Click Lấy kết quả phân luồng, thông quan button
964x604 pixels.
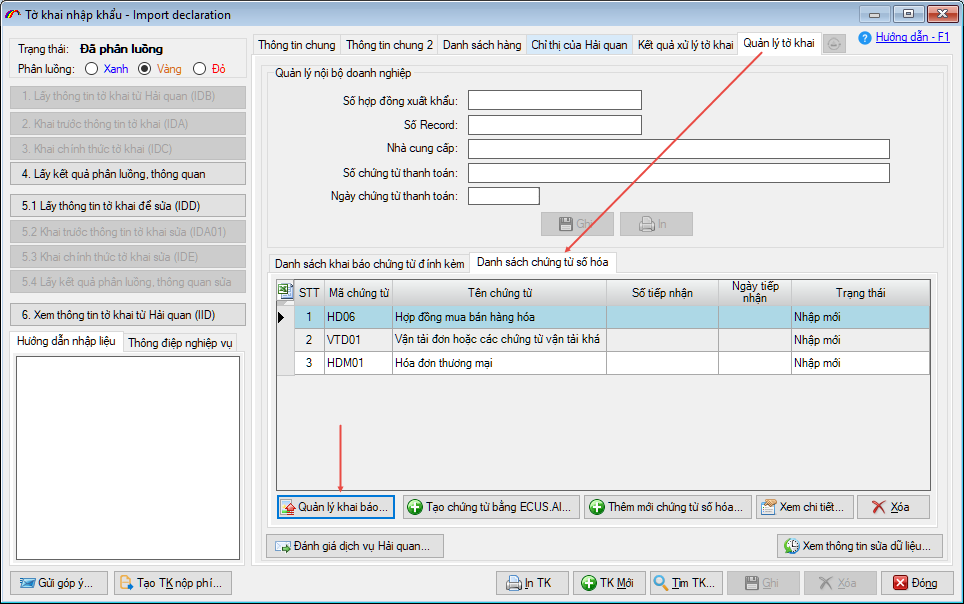pos(128,174)
